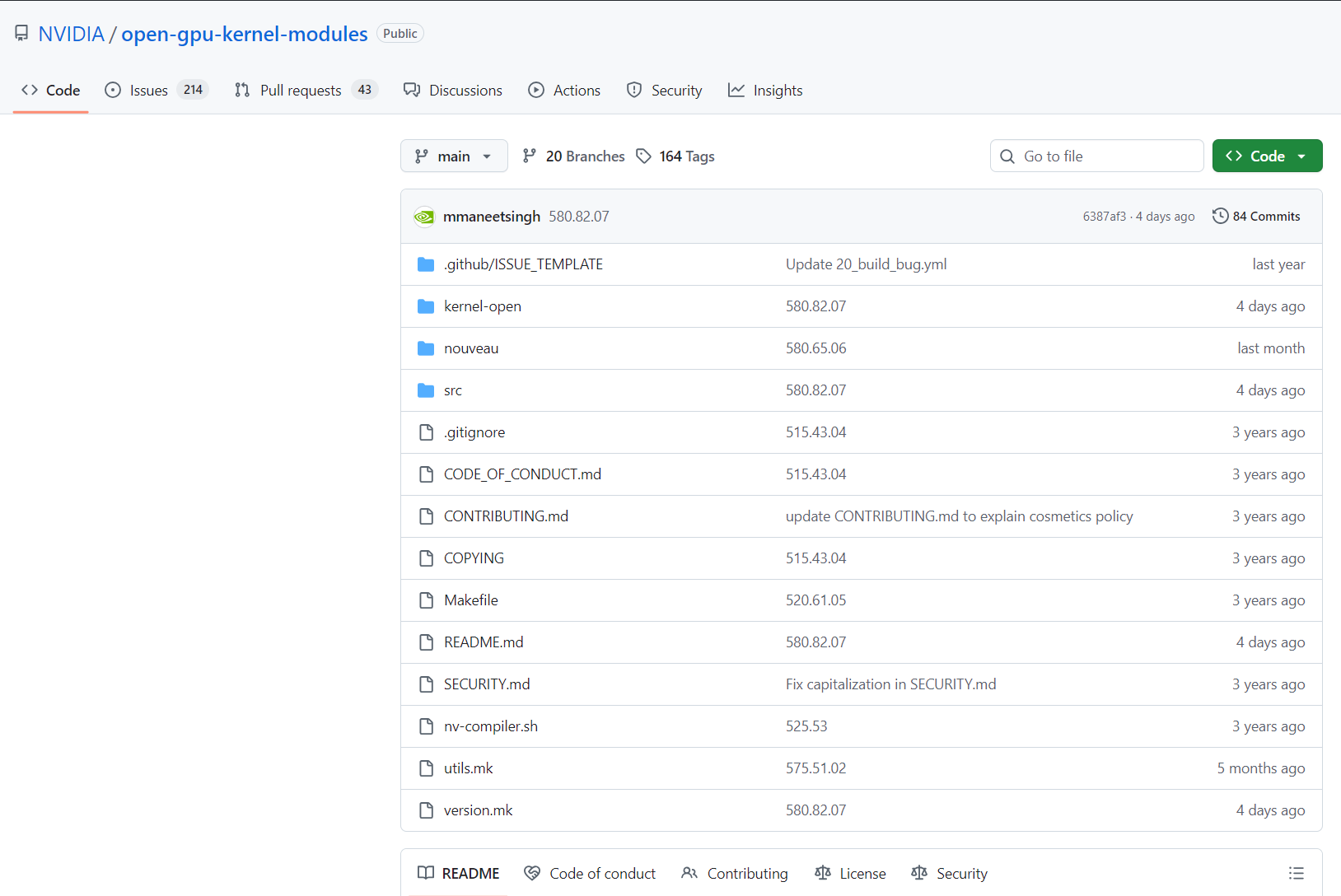Switch to the Code tab
Viewport: 1341px width, 896px height.
[51, 90]
